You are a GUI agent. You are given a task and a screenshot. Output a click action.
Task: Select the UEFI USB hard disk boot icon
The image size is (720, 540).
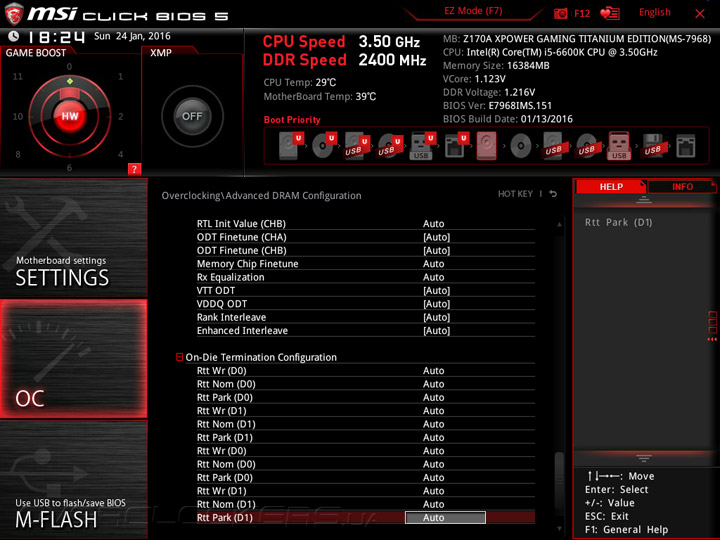click(x=357, y=146)
